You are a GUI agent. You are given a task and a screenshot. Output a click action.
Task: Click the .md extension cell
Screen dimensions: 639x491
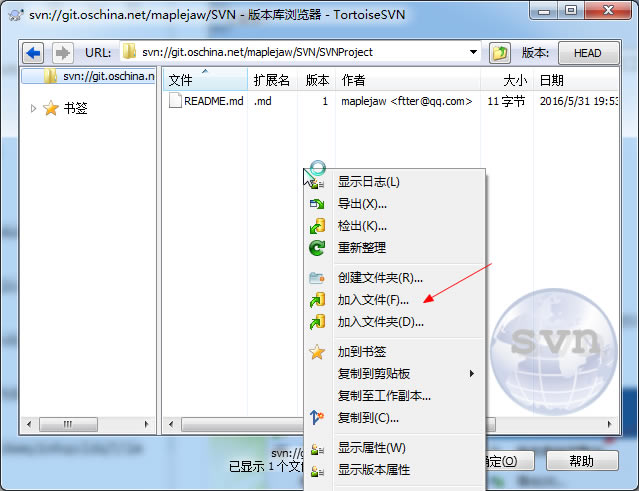pyautogui.click(x=262, y=101)
